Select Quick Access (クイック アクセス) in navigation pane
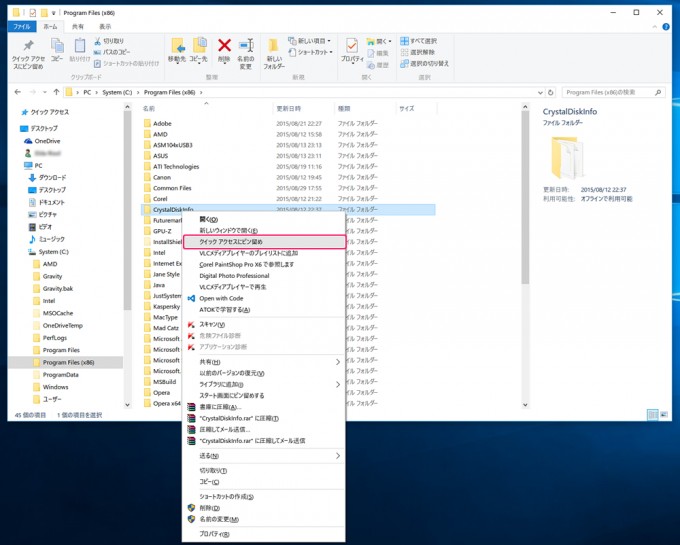The width and height of the screenshot is (680, 545). [x=49, y=112]
